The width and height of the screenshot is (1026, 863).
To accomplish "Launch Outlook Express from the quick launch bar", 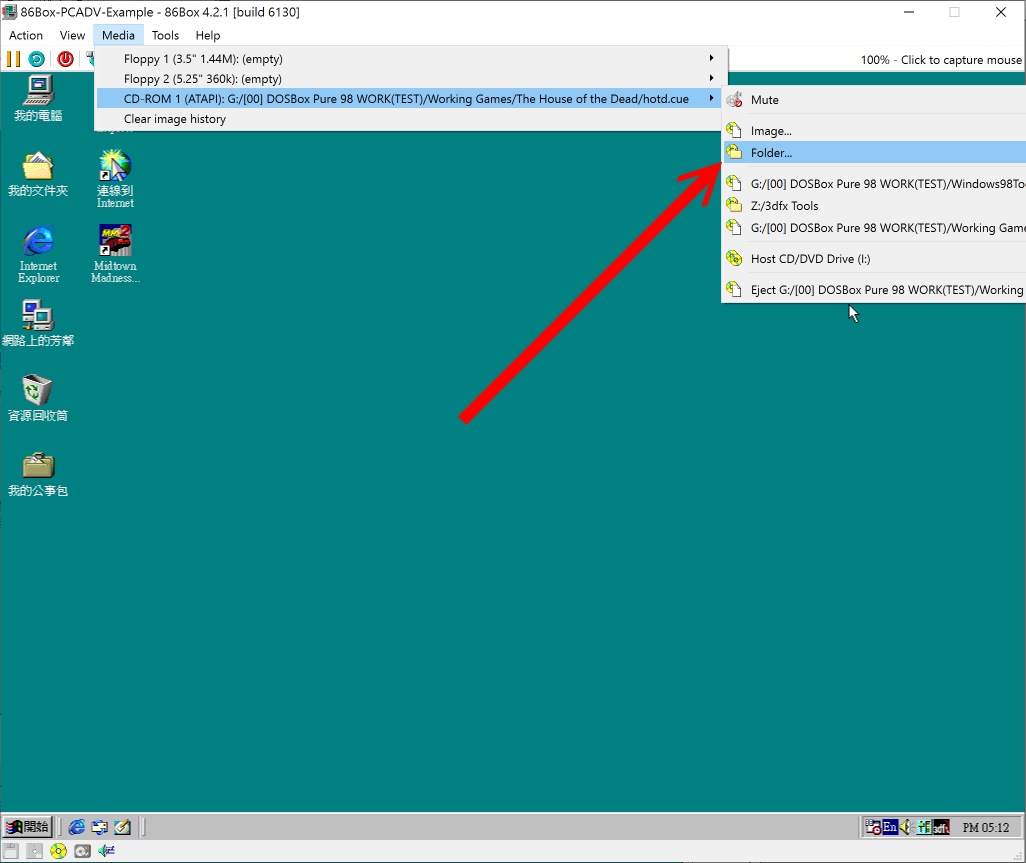I will coord(99,827).
